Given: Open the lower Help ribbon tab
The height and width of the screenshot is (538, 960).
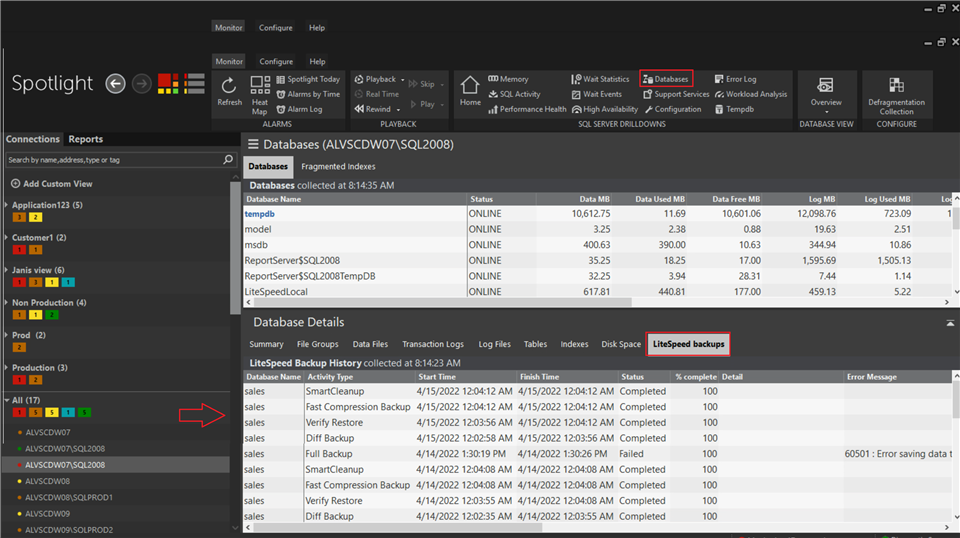Looking at the screenshot, I should pos(317,61).
